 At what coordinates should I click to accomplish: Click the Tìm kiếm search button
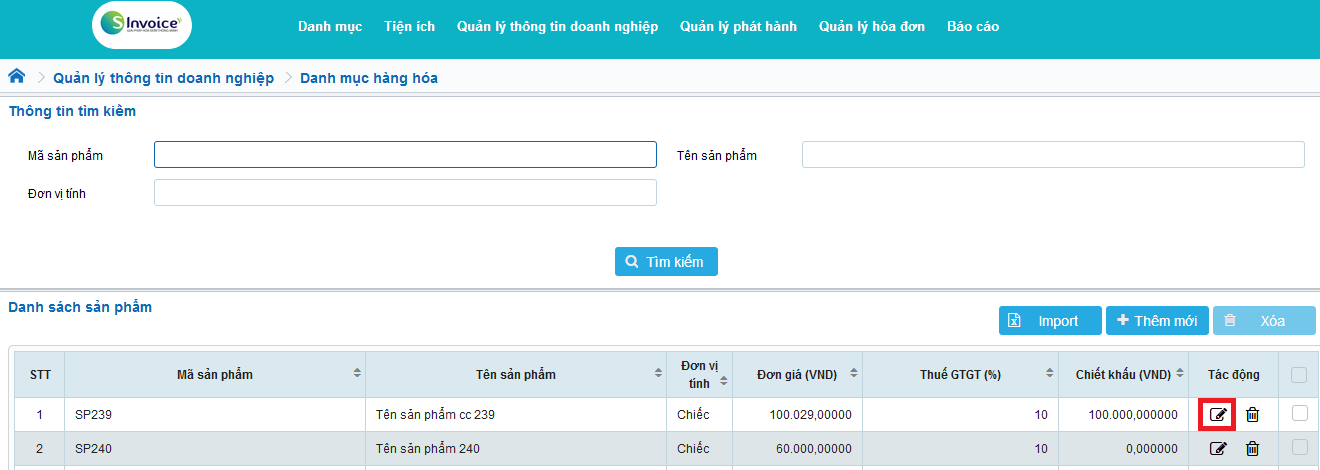point(666,262)
